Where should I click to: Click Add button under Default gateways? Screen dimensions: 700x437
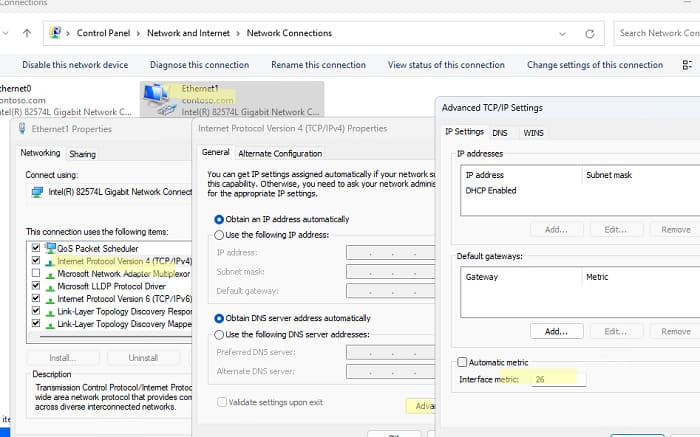pyautogui.click(x=549, y=331)
